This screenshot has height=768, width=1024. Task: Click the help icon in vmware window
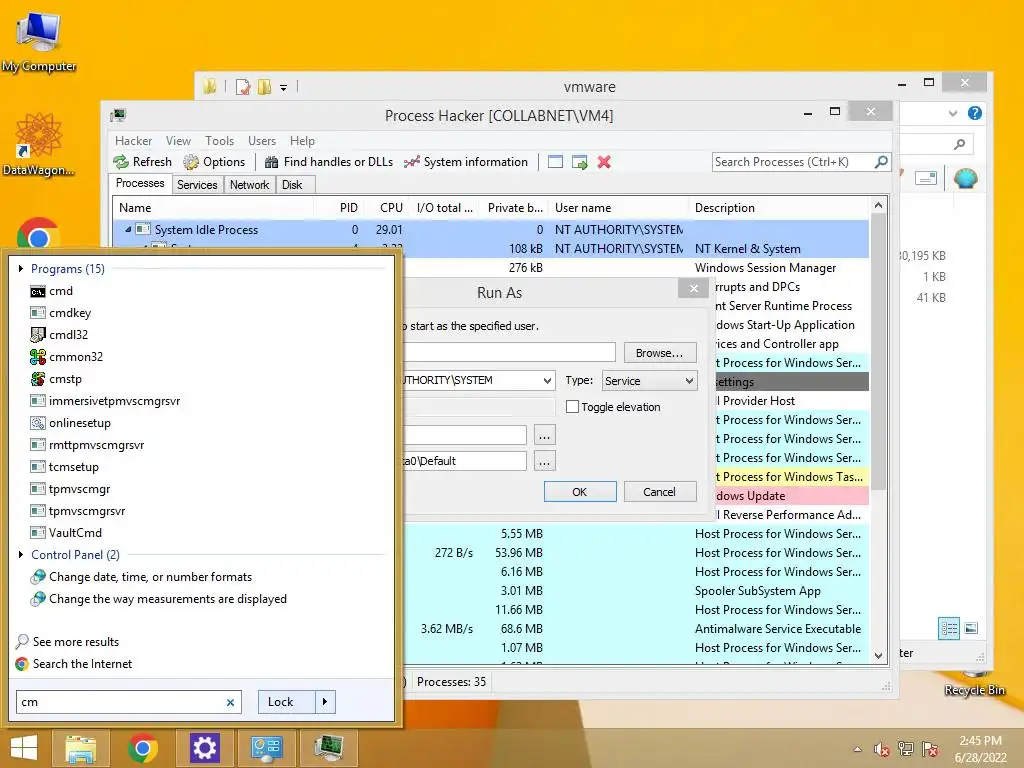(x=975, y=113)
